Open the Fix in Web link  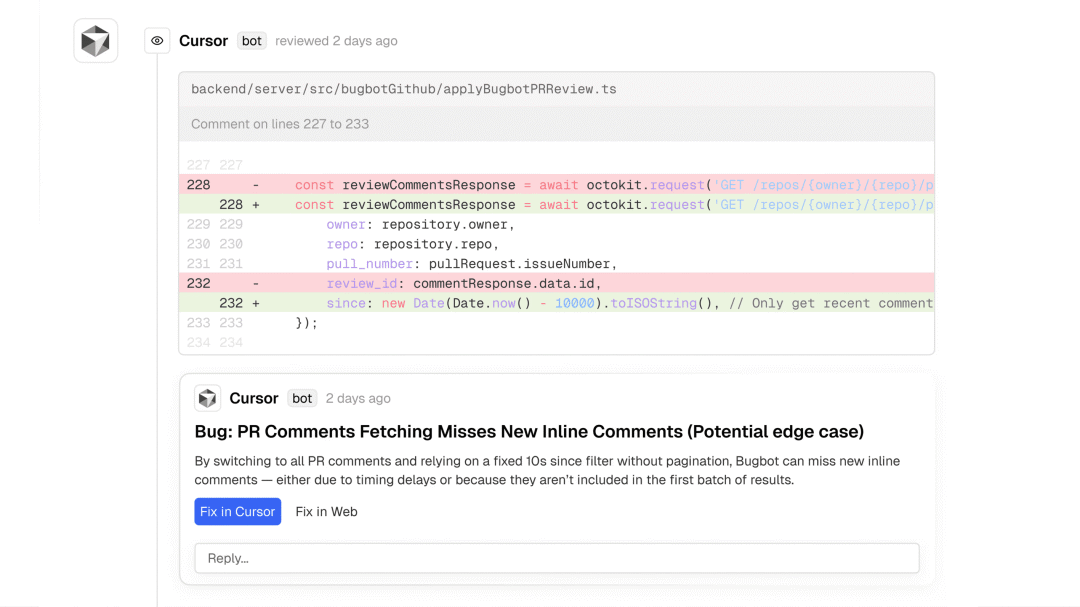pos(326,511)
